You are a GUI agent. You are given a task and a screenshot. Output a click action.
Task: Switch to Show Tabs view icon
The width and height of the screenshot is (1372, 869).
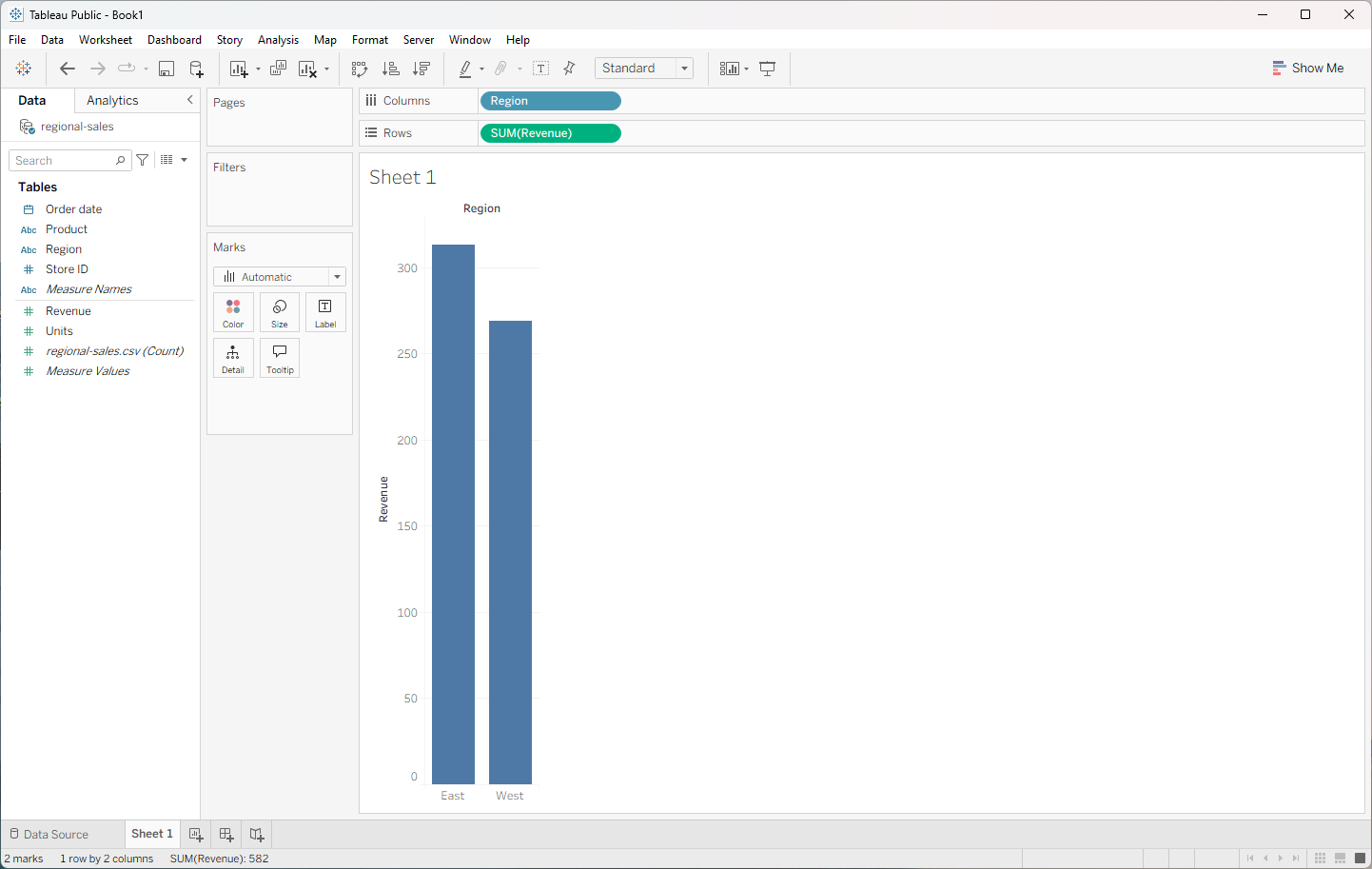click(1360, 859)
